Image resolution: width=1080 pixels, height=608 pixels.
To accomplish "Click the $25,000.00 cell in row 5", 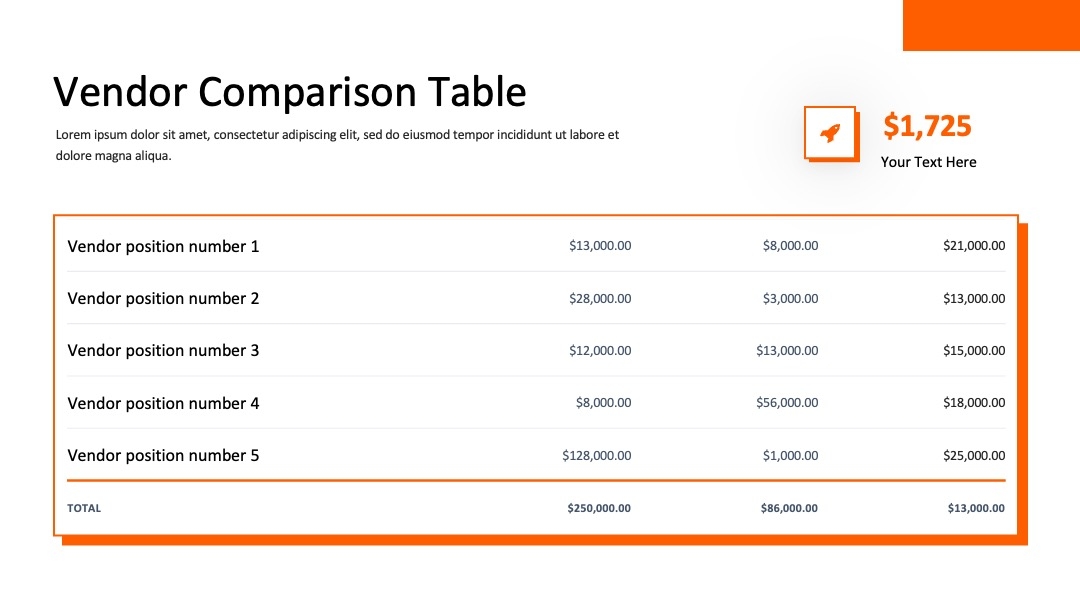I will 974,455.
